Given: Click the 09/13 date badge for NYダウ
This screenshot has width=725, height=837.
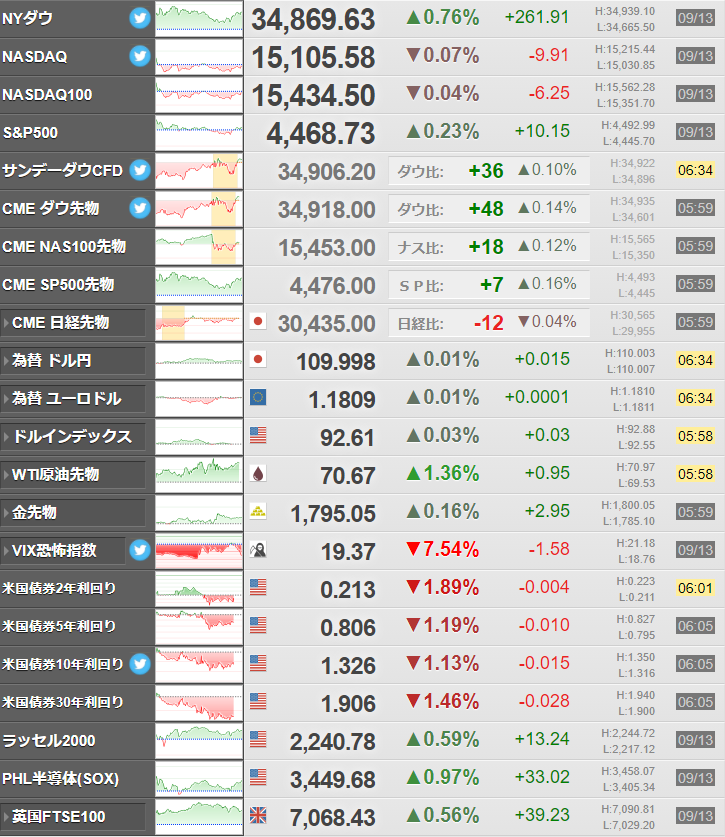Looking at the screenshot, I should pyautogui.click(x=695, y=18).
